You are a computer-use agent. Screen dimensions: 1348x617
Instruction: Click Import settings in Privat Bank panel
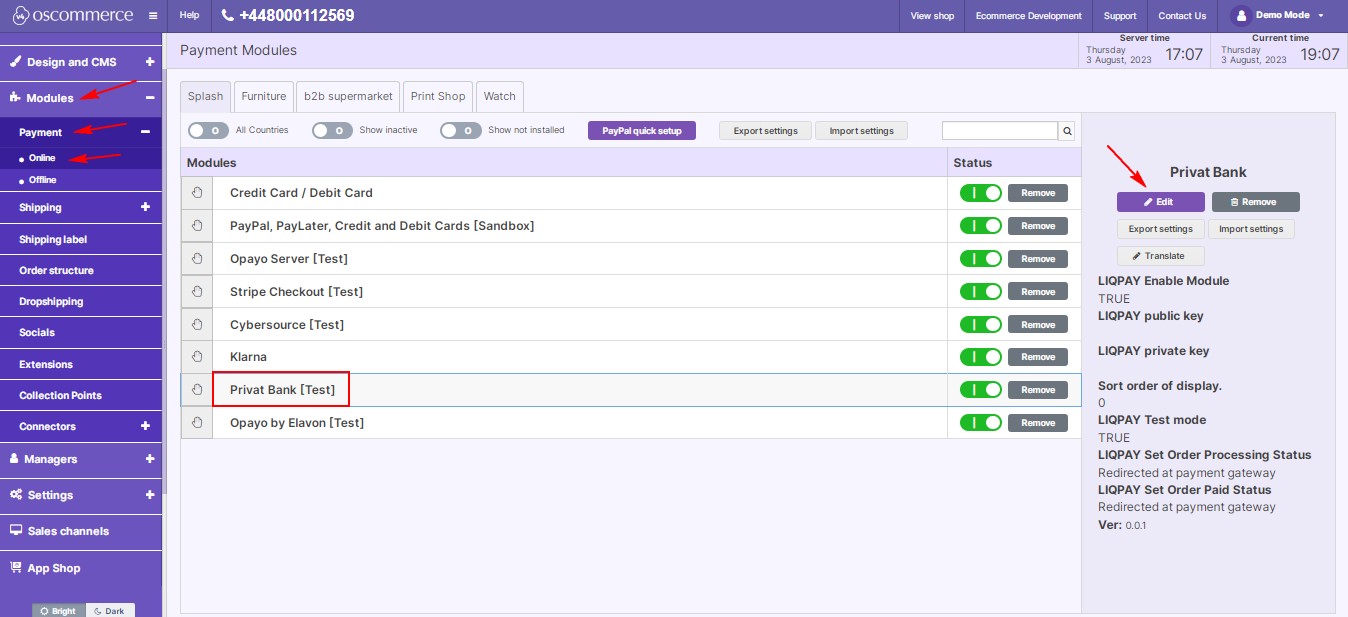click(x=1251, y=229)
